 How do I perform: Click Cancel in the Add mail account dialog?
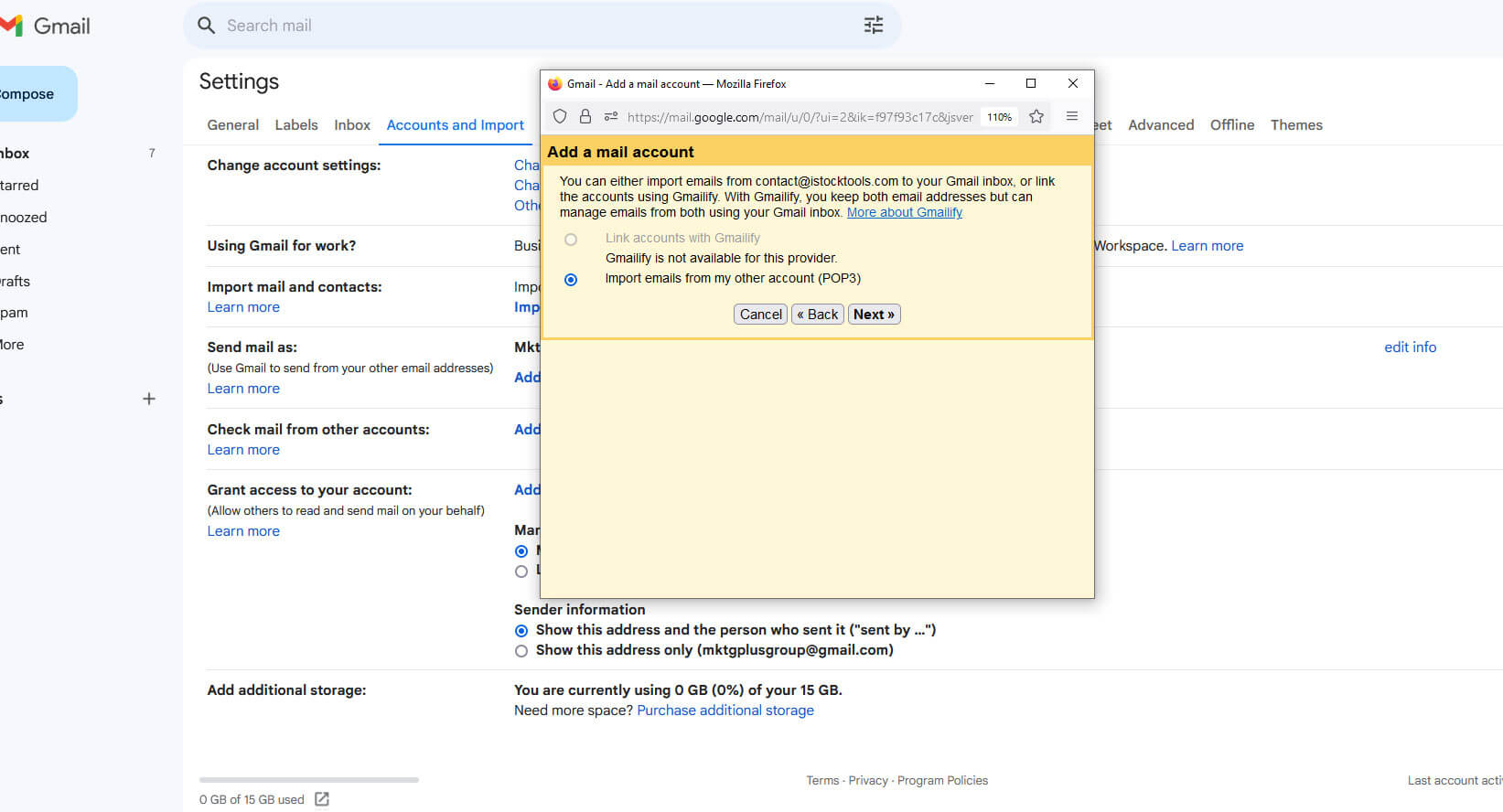click(761, 315)
